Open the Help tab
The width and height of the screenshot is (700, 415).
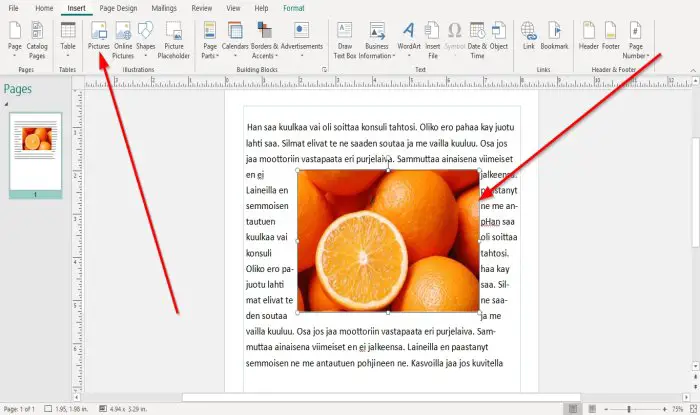(x=261, y=8)
